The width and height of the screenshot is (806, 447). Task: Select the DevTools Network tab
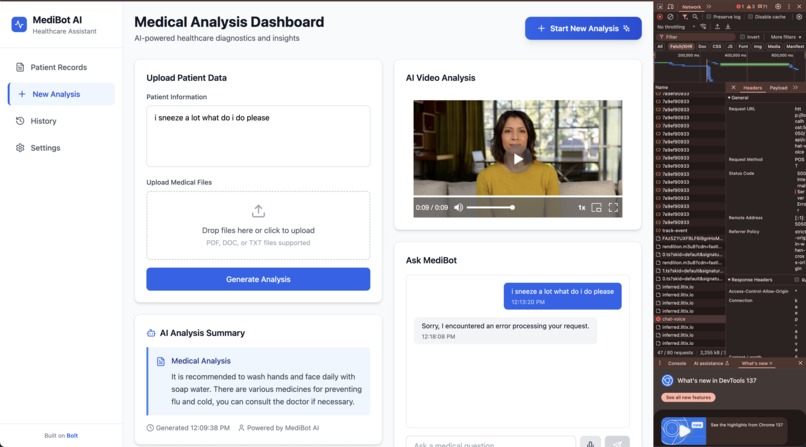[x=691, y=7]
